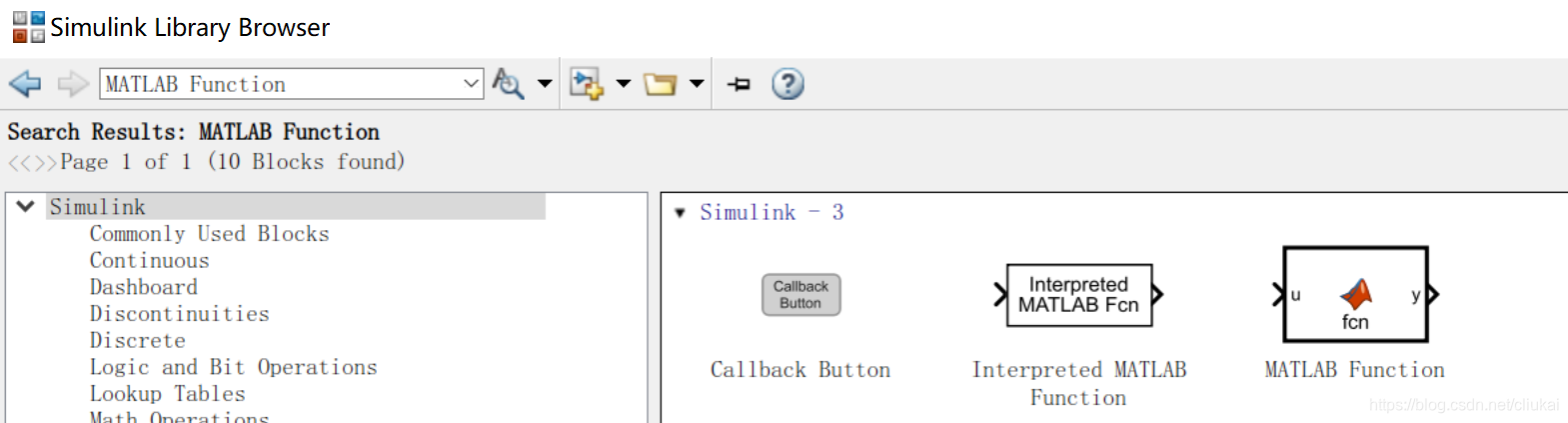This screenshot has height=423, width=1568.
Task: Open search options dropdown arrow beside binoculars
Action: 545,84
